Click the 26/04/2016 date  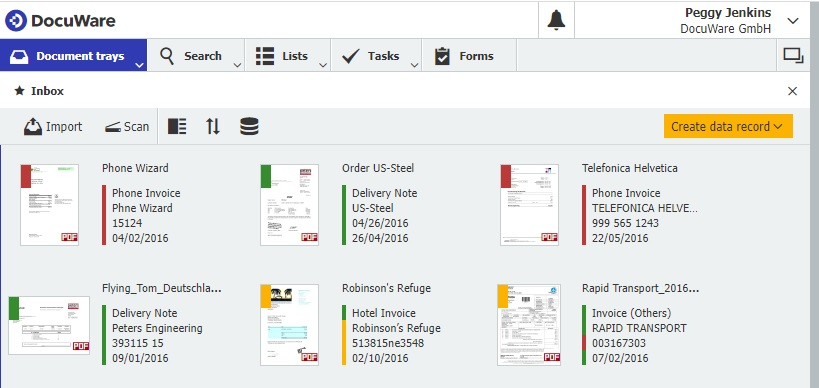(380, 238)
